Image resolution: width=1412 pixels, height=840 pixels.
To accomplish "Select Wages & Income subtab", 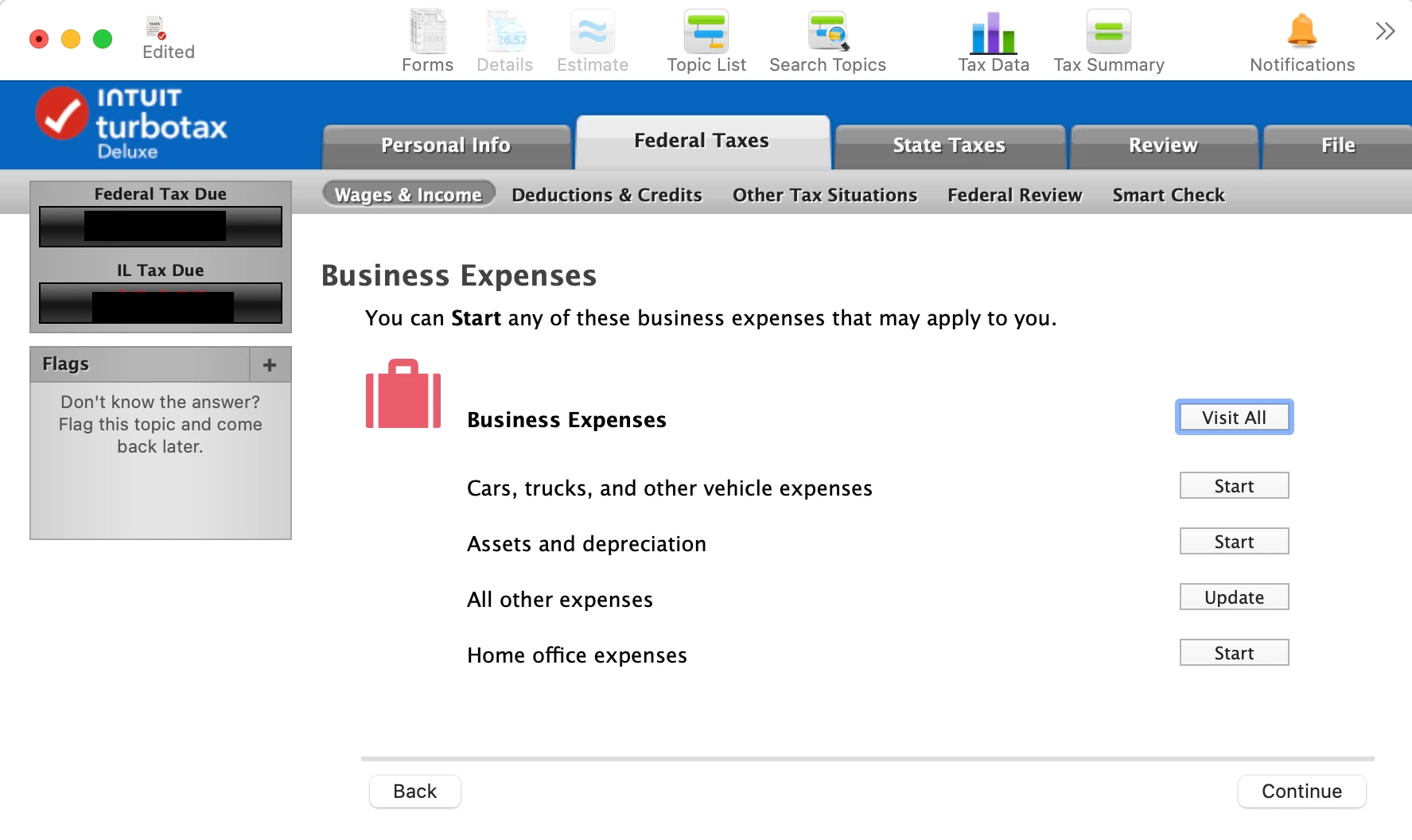I will tap(409, 195).
